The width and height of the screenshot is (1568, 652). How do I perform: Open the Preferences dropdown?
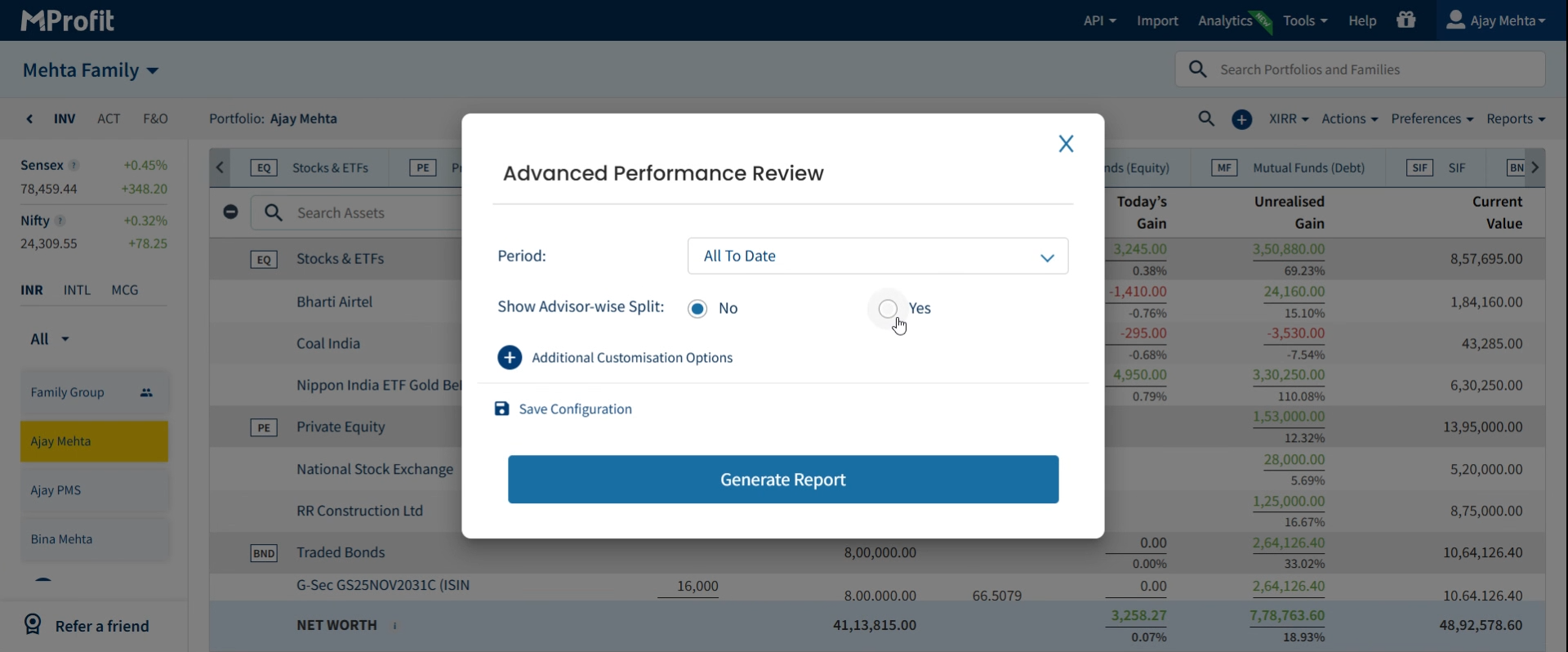(1432, 118)
